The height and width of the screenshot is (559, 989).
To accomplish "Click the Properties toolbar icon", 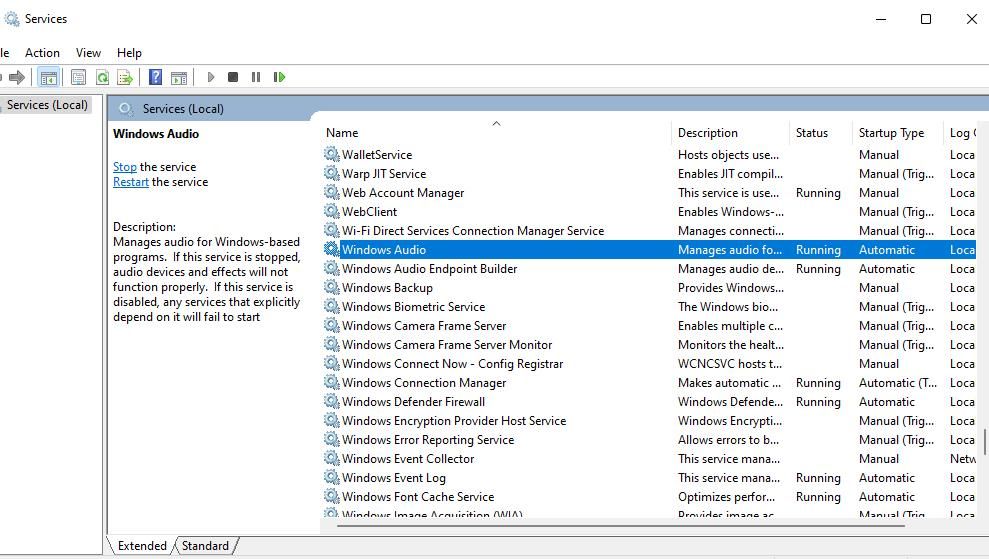I will click(78, 77).
